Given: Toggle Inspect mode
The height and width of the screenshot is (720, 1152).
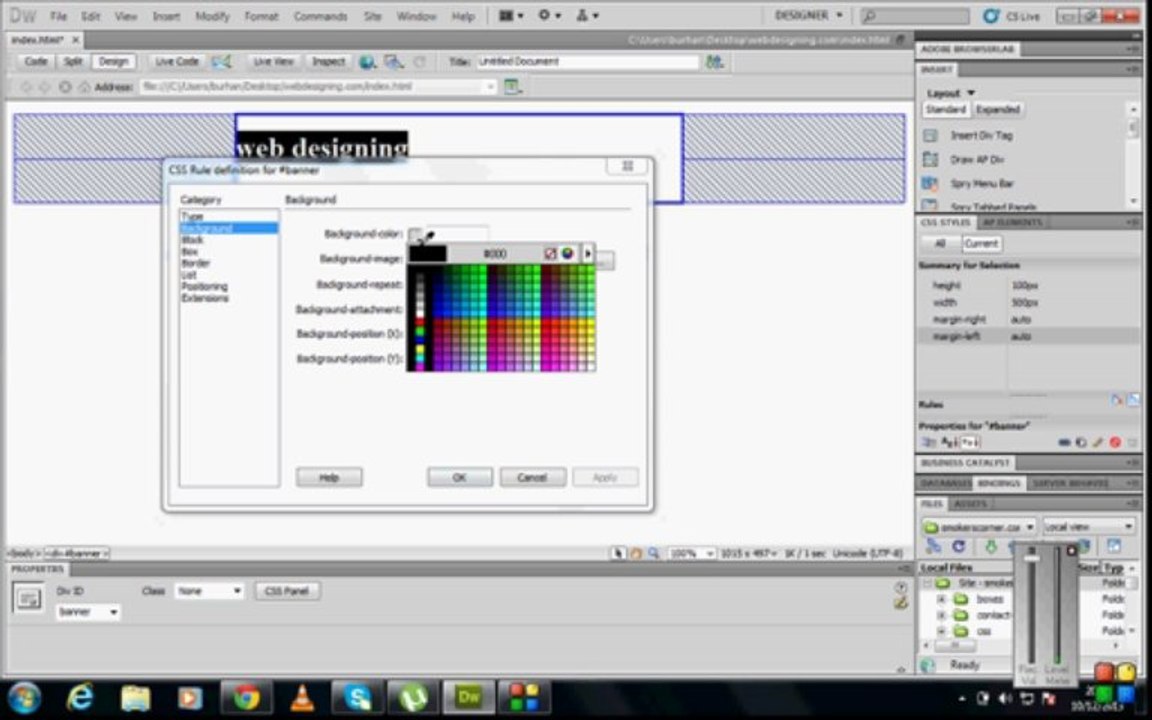Looking at the screenshot, I should pos(328,62).
